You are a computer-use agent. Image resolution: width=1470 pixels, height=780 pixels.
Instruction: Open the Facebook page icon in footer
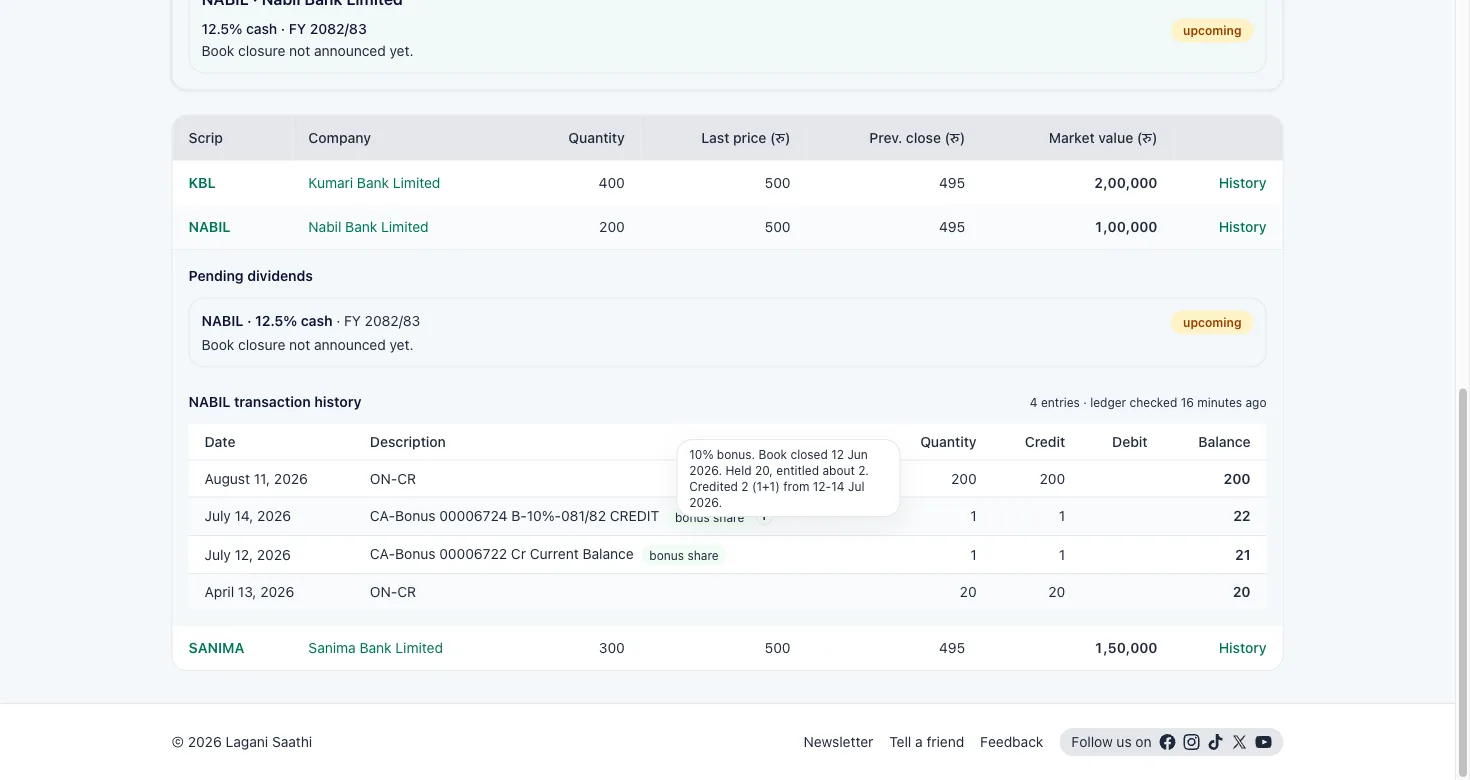1167,742
